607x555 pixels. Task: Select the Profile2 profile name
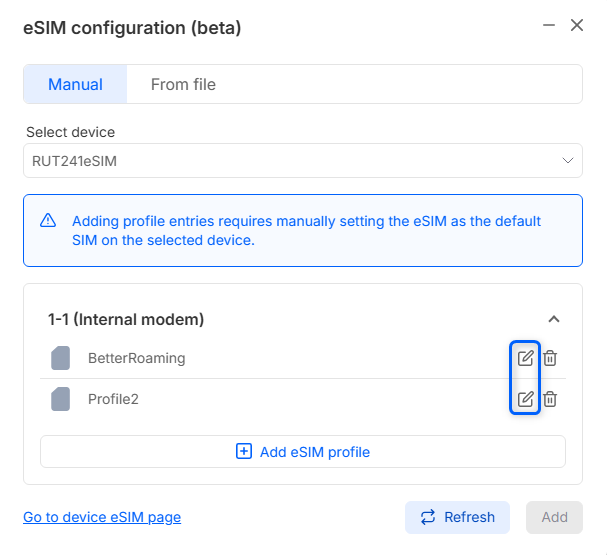coord(113,399)
